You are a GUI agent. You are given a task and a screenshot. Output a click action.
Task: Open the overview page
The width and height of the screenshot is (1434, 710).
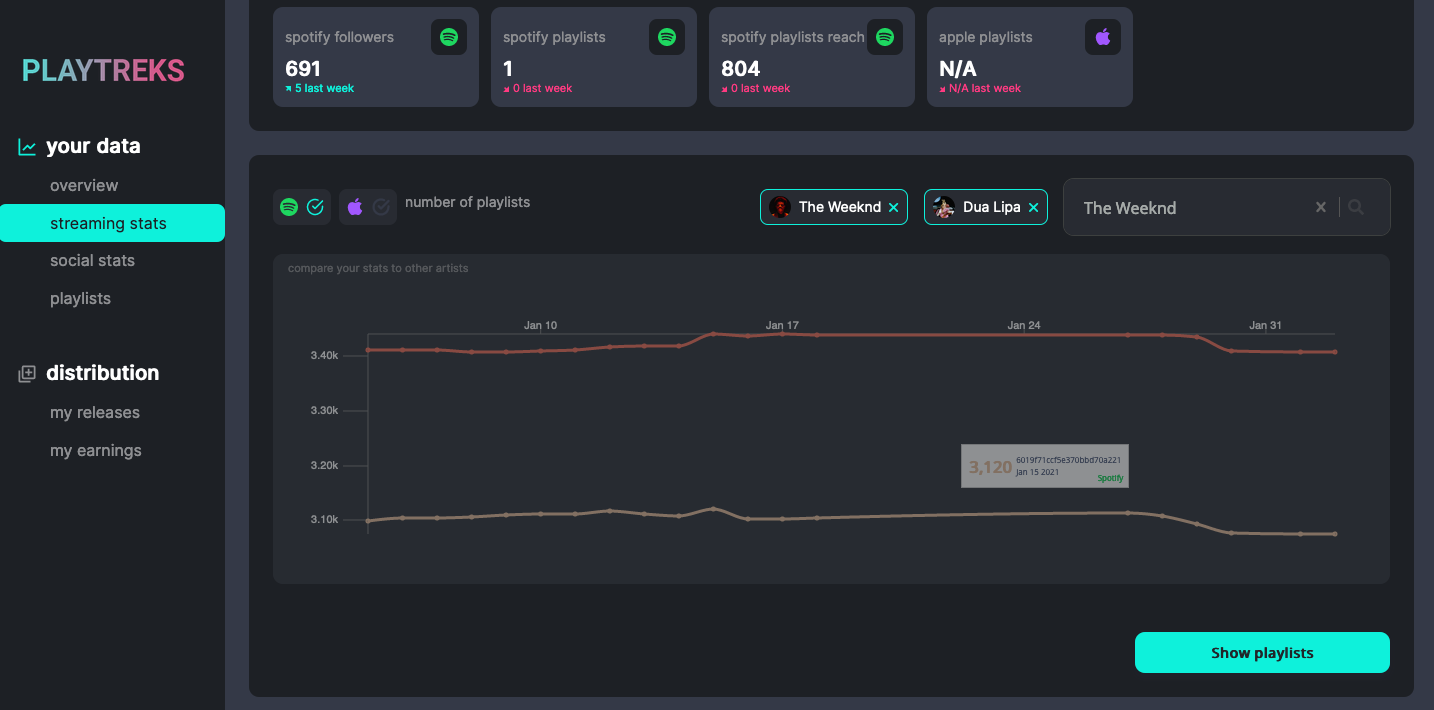(84, 185)
